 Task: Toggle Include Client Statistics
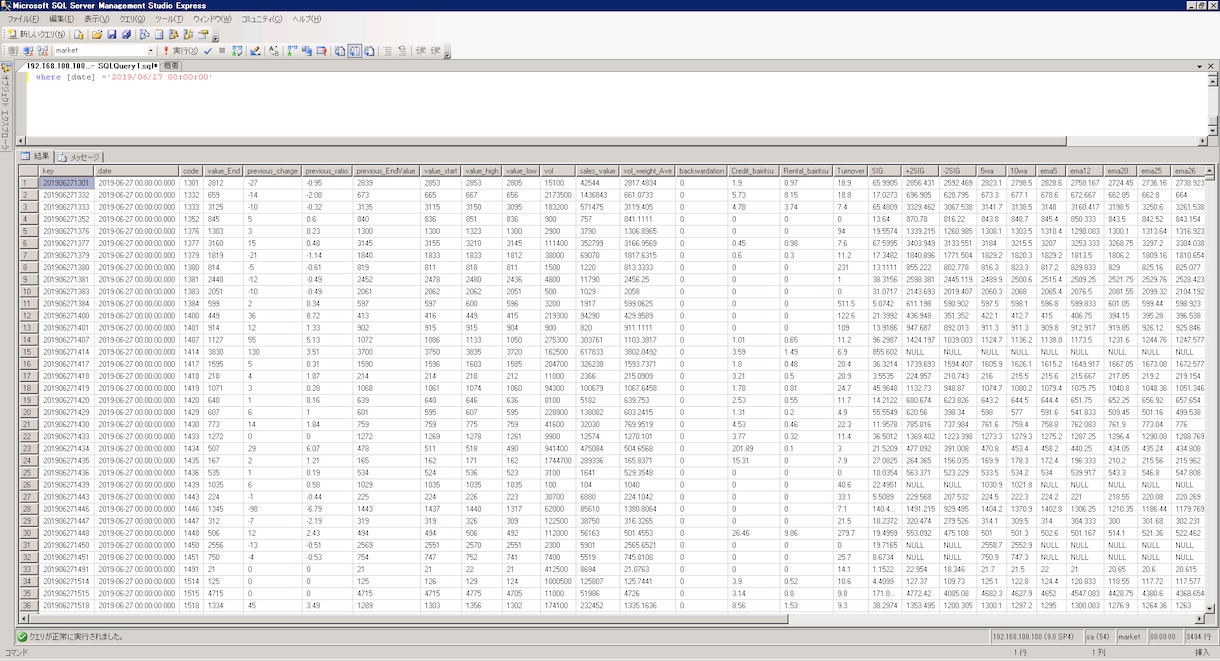(306, 50)
